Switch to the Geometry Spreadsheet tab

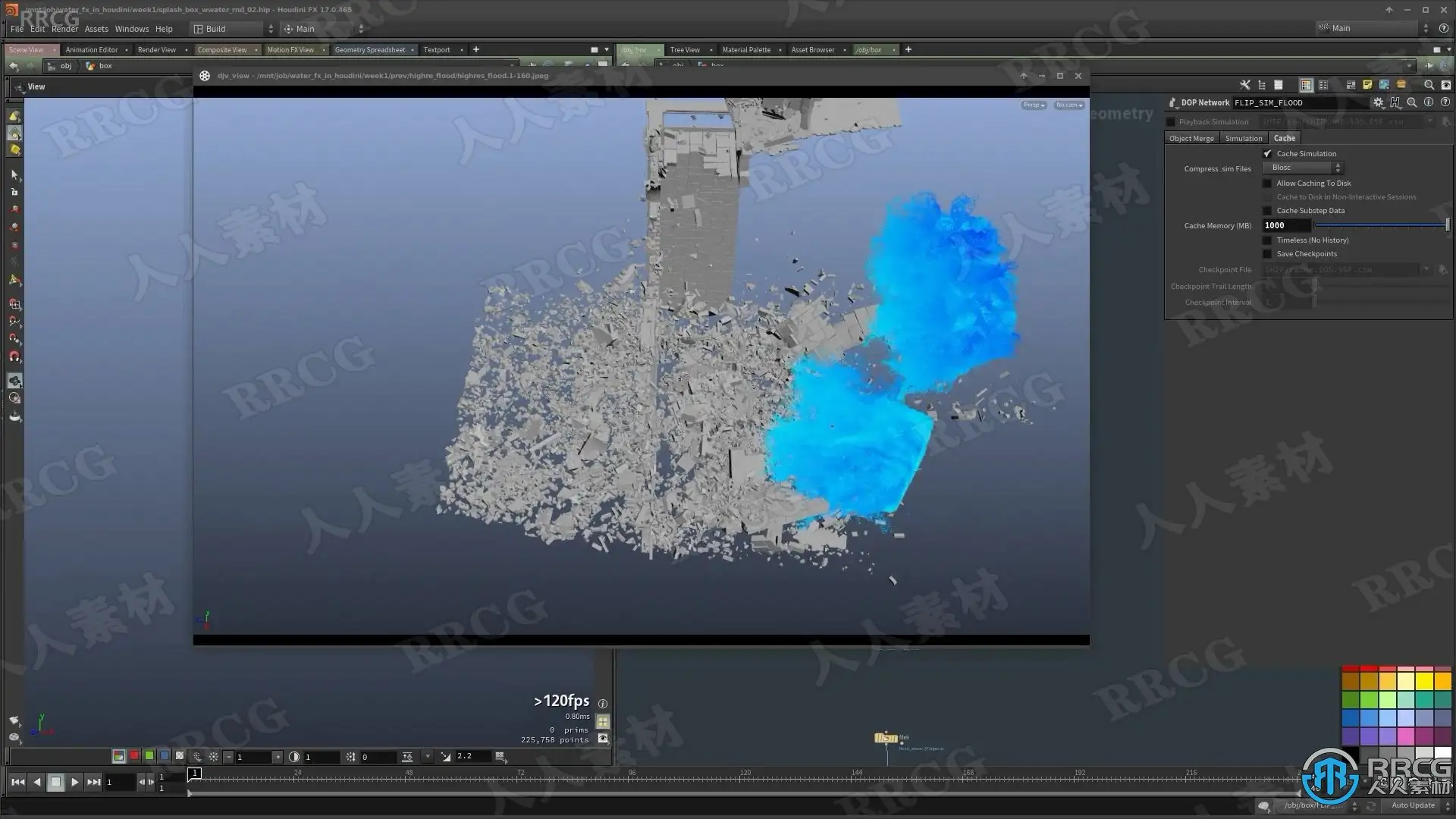pos(370,50)
